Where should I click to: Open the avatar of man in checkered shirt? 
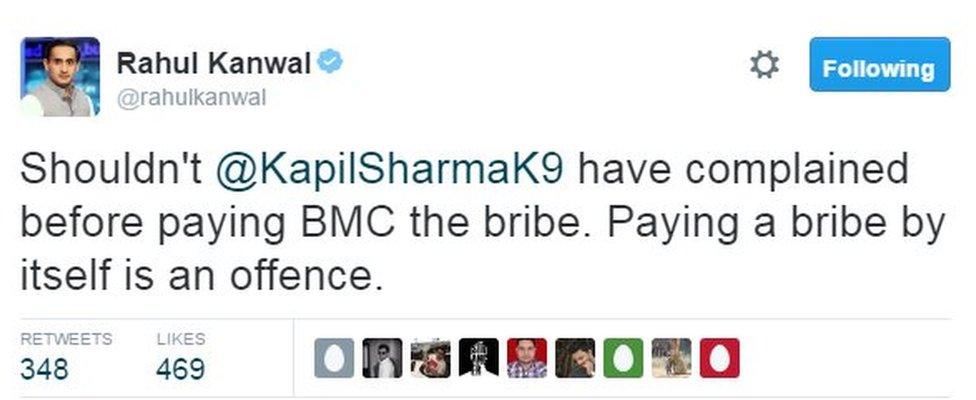click(x=527, y=358)
